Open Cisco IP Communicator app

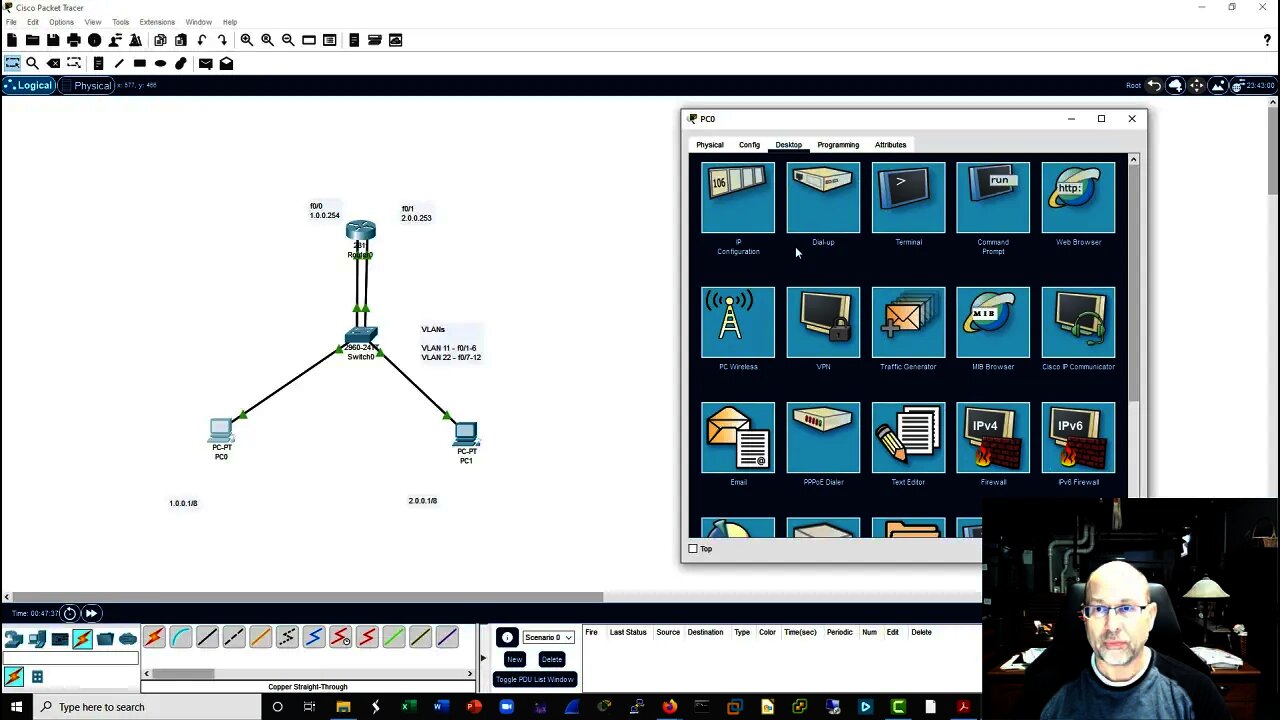point(1078,322)
